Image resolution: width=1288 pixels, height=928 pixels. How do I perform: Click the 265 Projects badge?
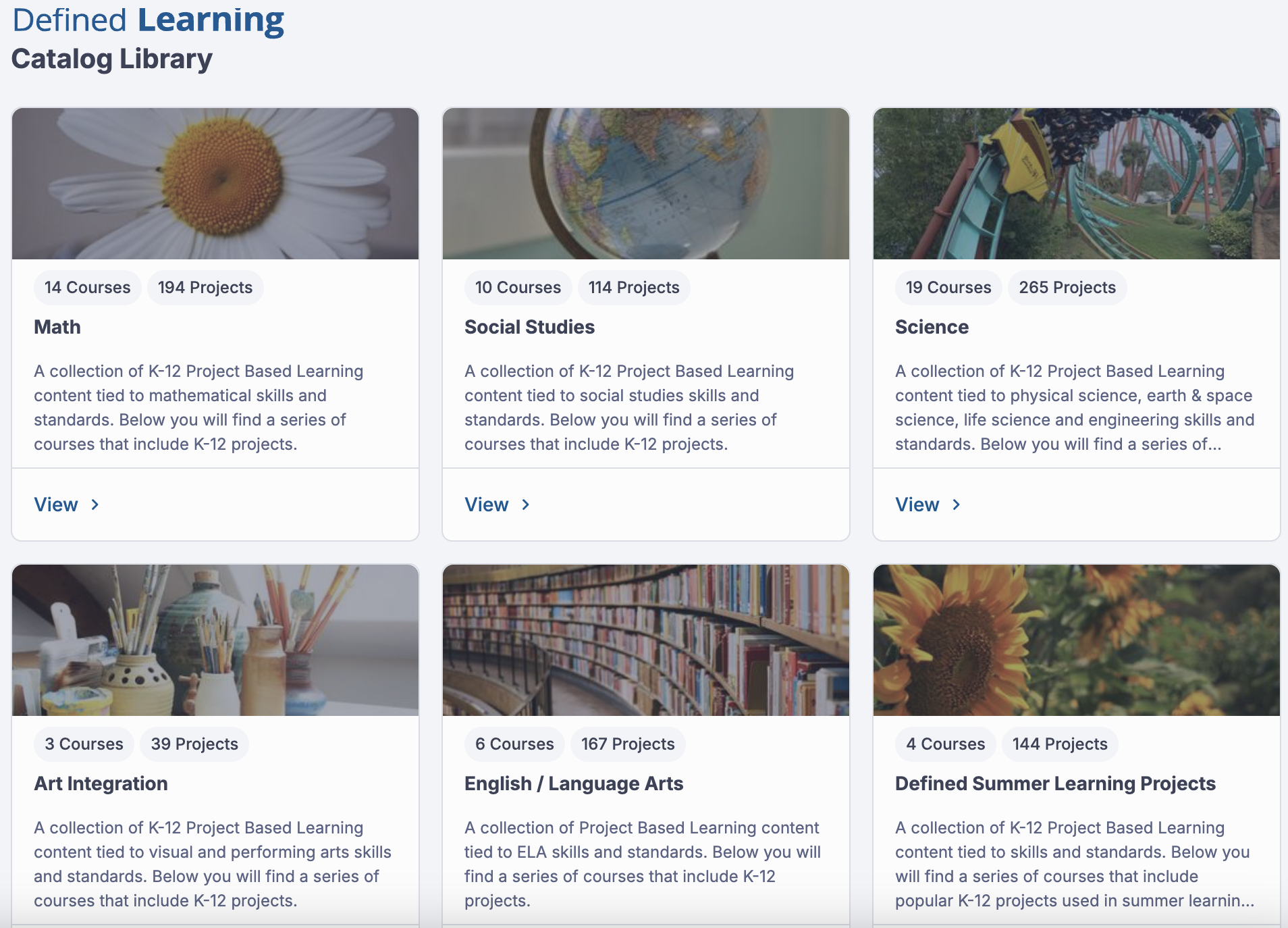1067,288
